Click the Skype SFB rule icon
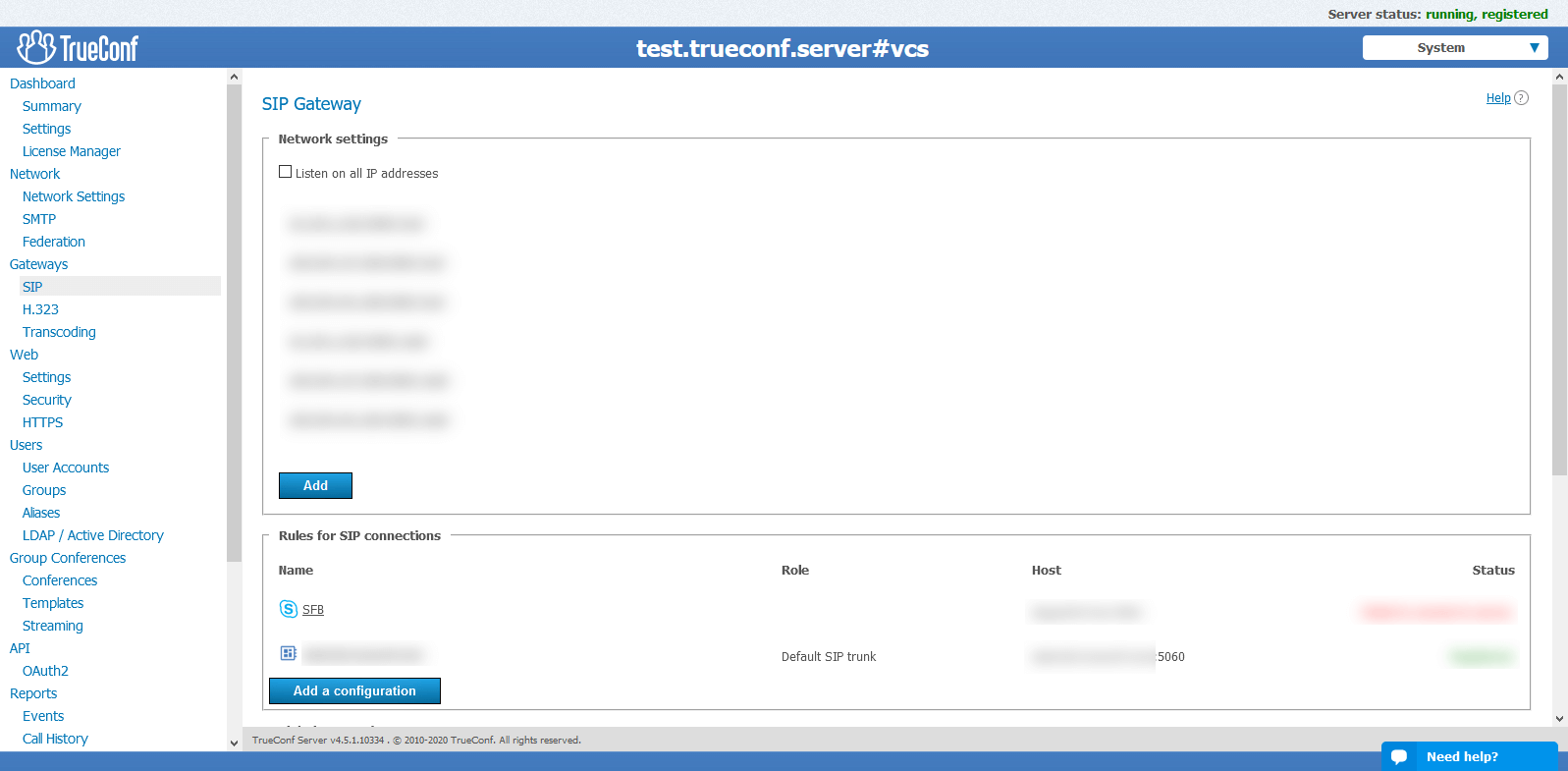 coord(288,609)
